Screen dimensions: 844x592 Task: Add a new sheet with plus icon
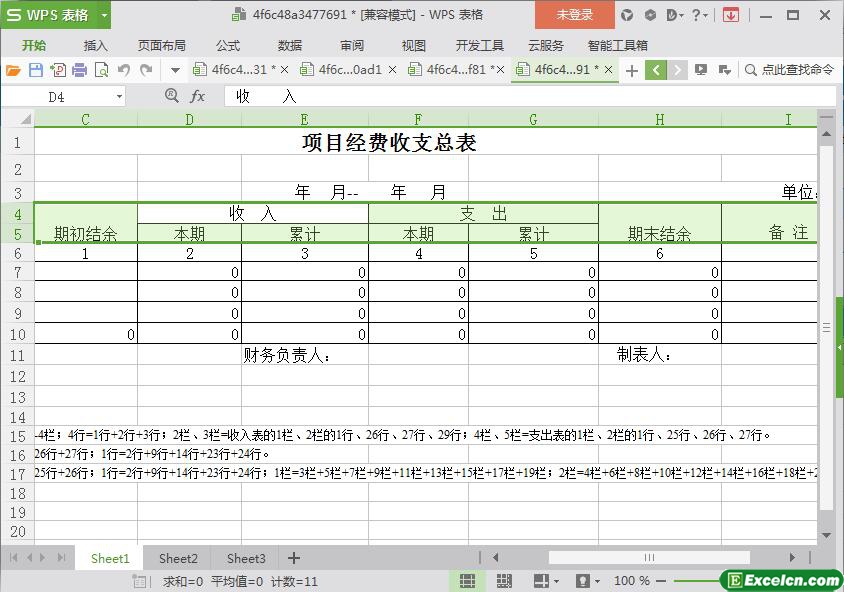(x=293, y=558)
